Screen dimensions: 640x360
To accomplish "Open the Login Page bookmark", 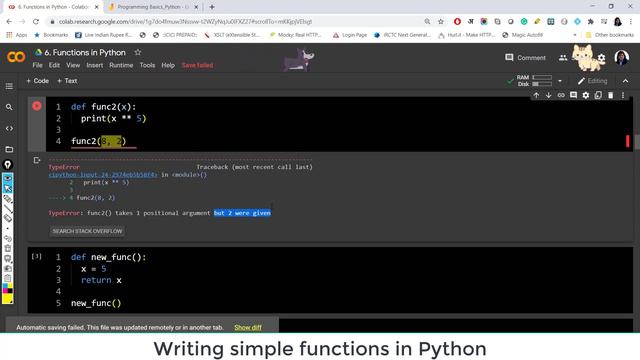I will 350,35.
